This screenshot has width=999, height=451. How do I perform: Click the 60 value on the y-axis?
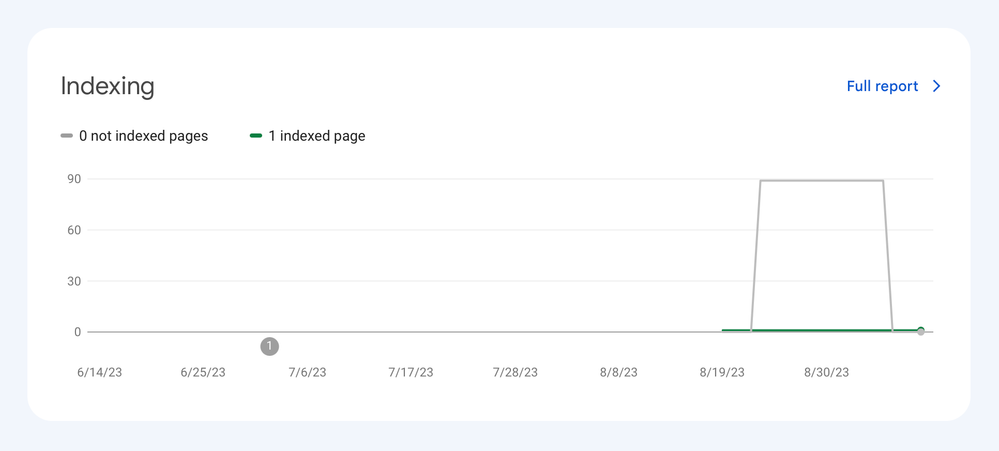coord(74,230)
